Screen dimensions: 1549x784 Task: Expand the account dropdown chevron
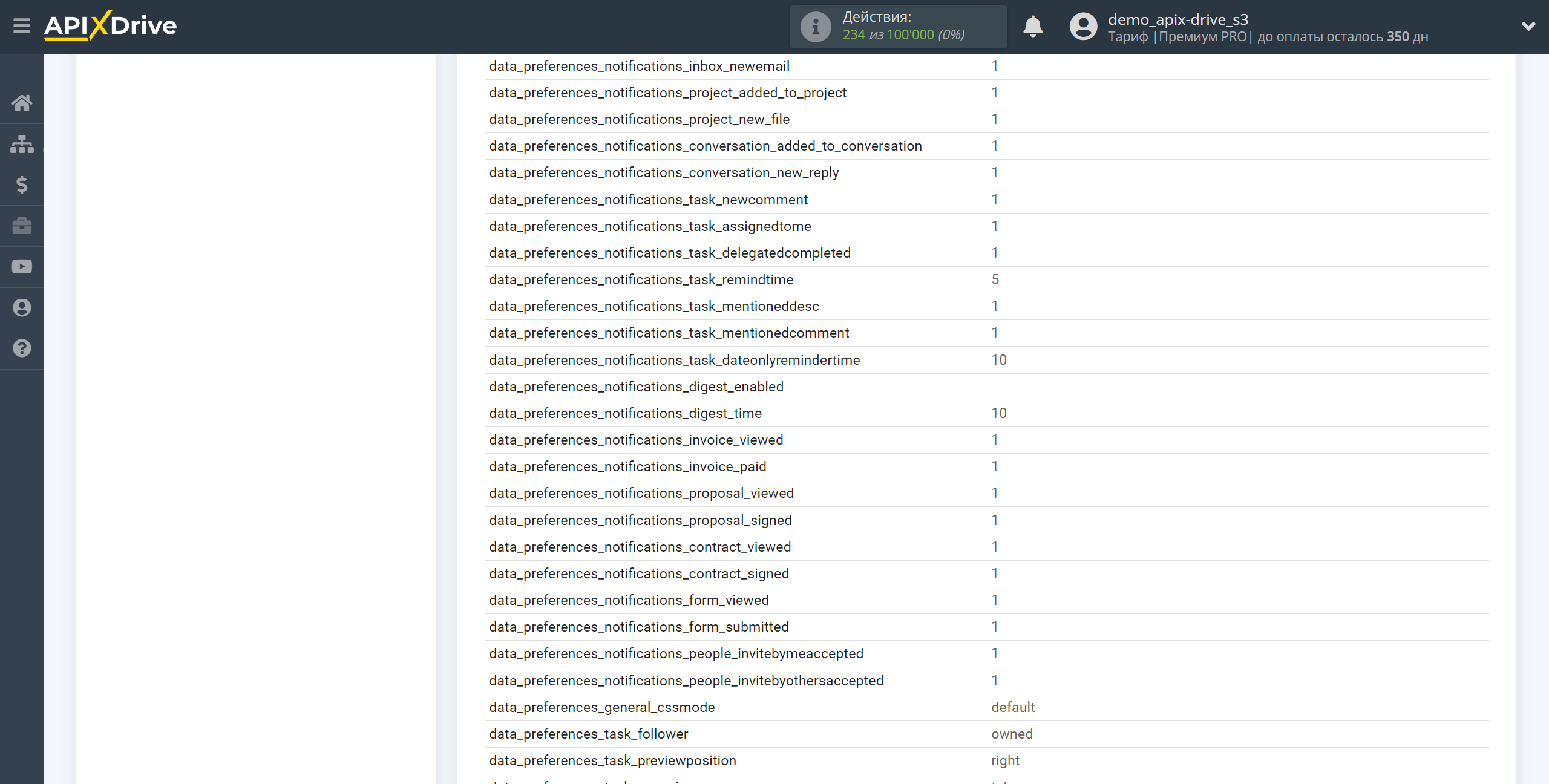(x=1528, y=27)
